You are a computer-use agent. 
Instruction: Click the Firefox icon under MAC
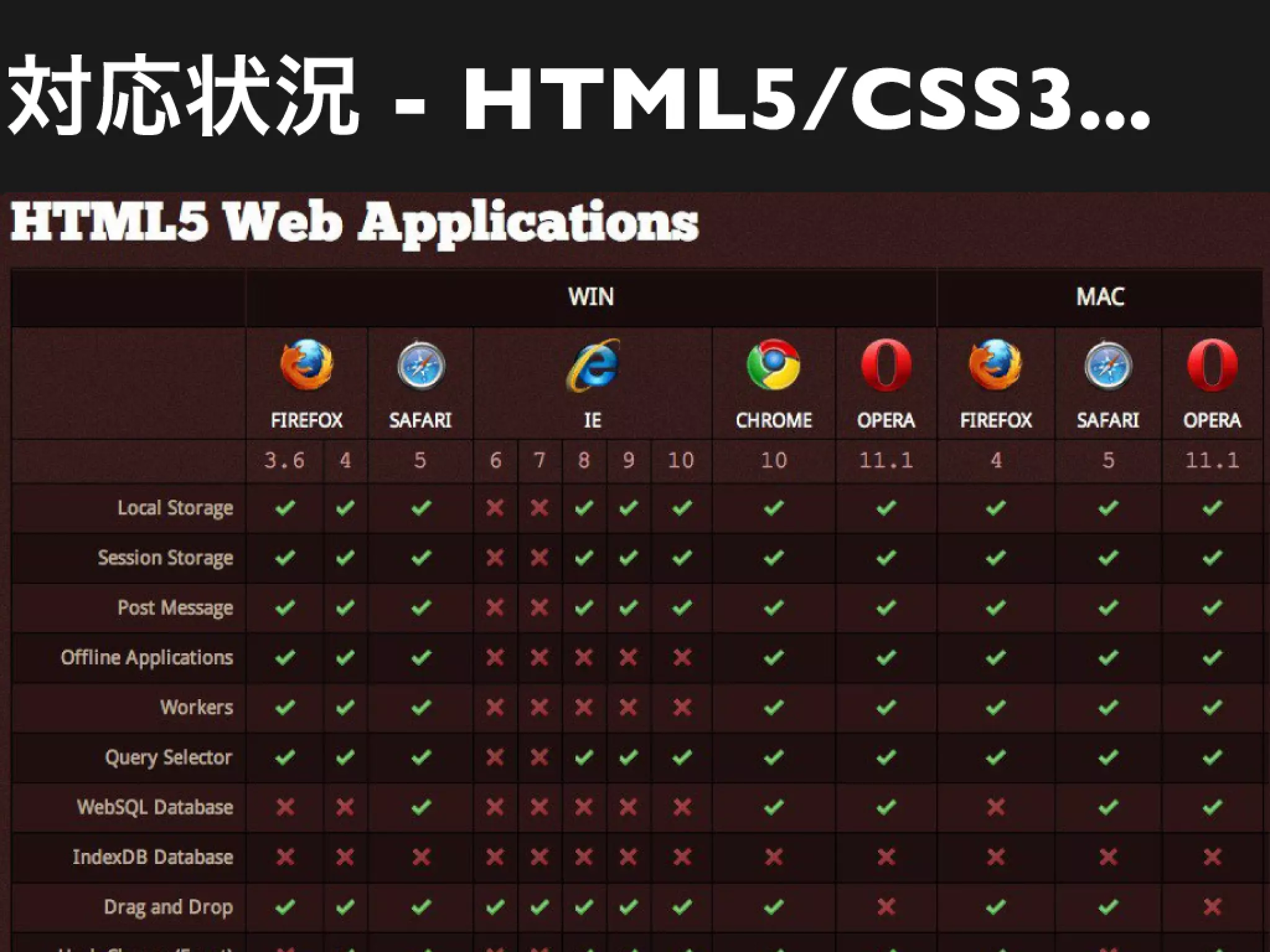click(x=996, y=364)
